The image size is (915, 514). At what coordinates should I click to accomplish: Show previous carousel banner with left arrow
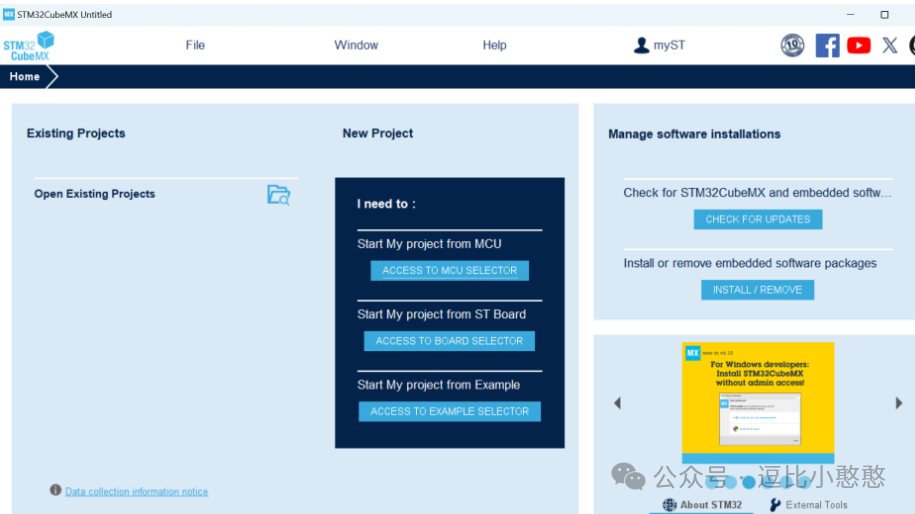click(x=617, y=403)
